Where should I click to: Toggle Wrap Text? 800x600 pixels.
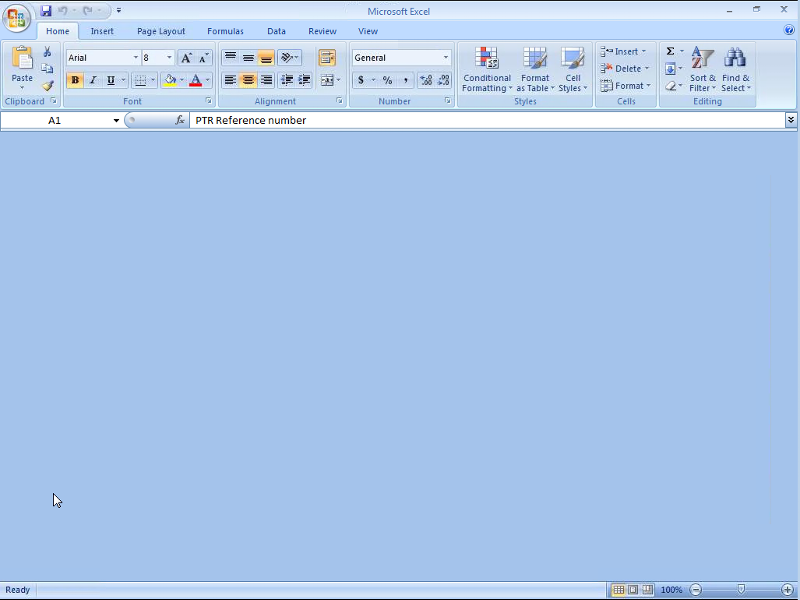point(327,57)
